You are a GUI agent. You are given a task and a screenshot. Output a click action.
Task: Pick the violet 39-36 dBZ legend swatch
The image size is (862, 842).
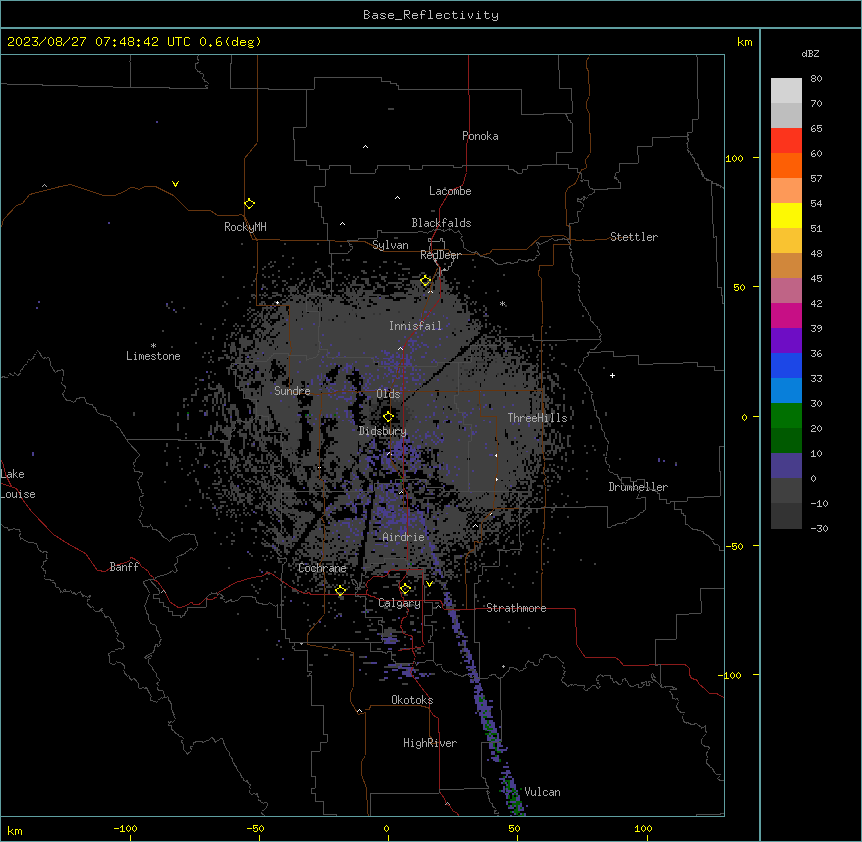pos(786,341)
